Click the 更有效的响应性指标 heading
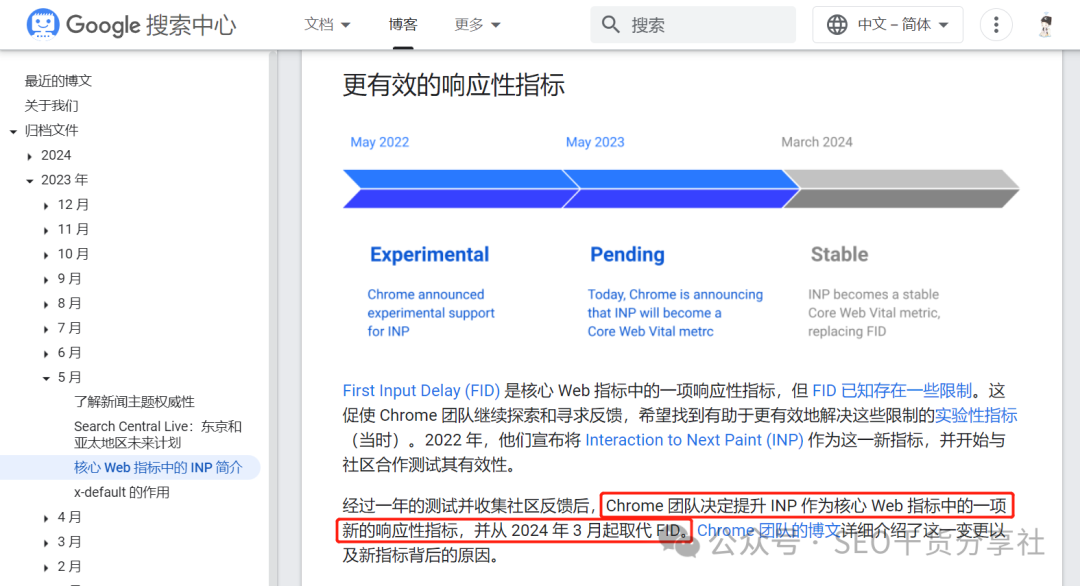1080x586 pixels. [x=454, y=85]
